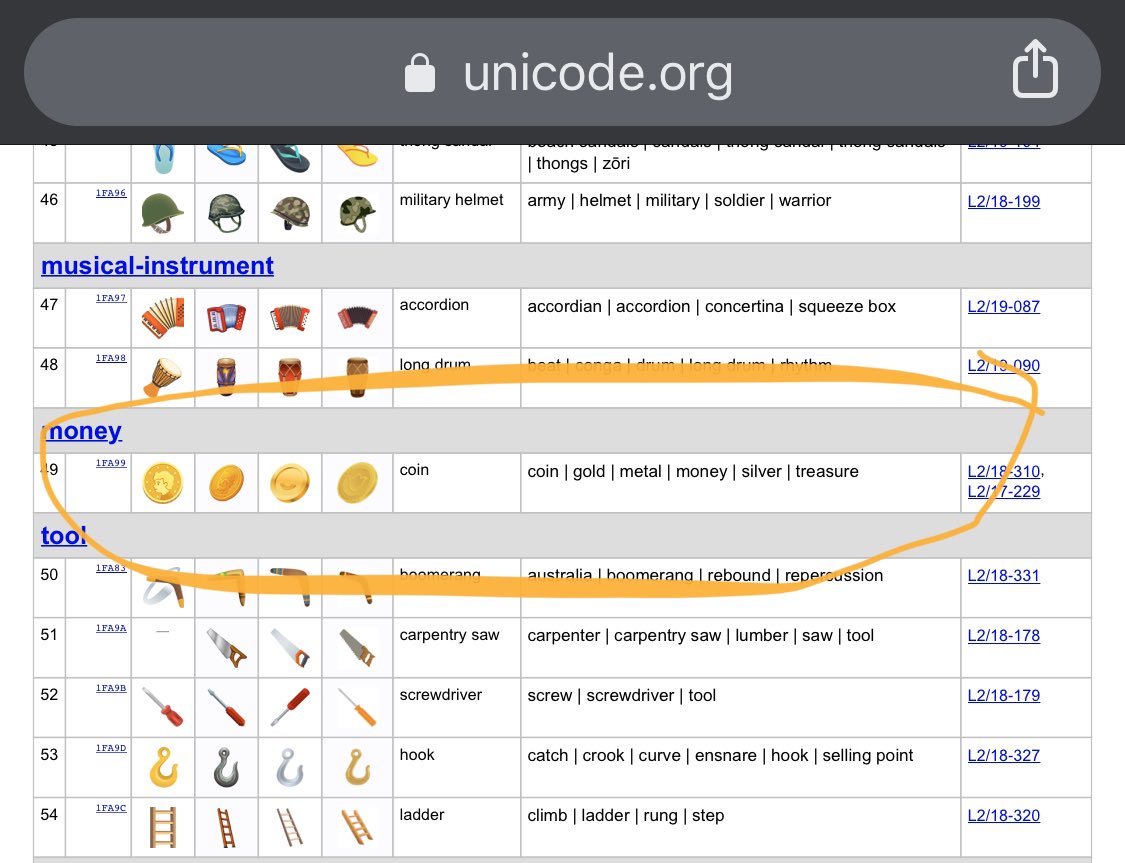Tap the first accordion emoji
This screenshot has height=863, width=1125.
[163, 316]
